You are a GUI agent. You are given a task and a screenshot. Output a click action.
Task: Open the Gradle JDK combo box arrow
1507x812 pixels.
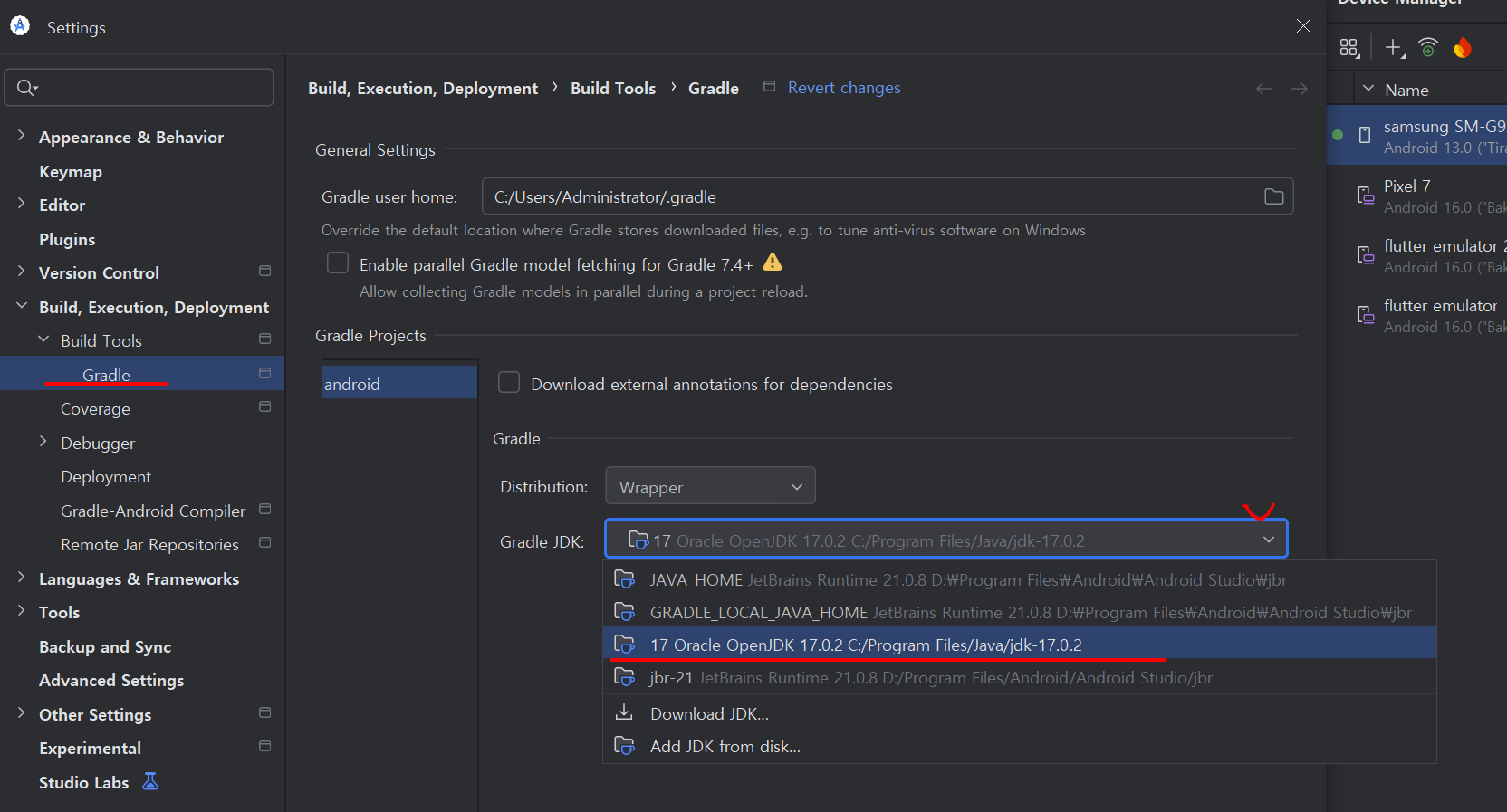click(x=1268, y=540)
